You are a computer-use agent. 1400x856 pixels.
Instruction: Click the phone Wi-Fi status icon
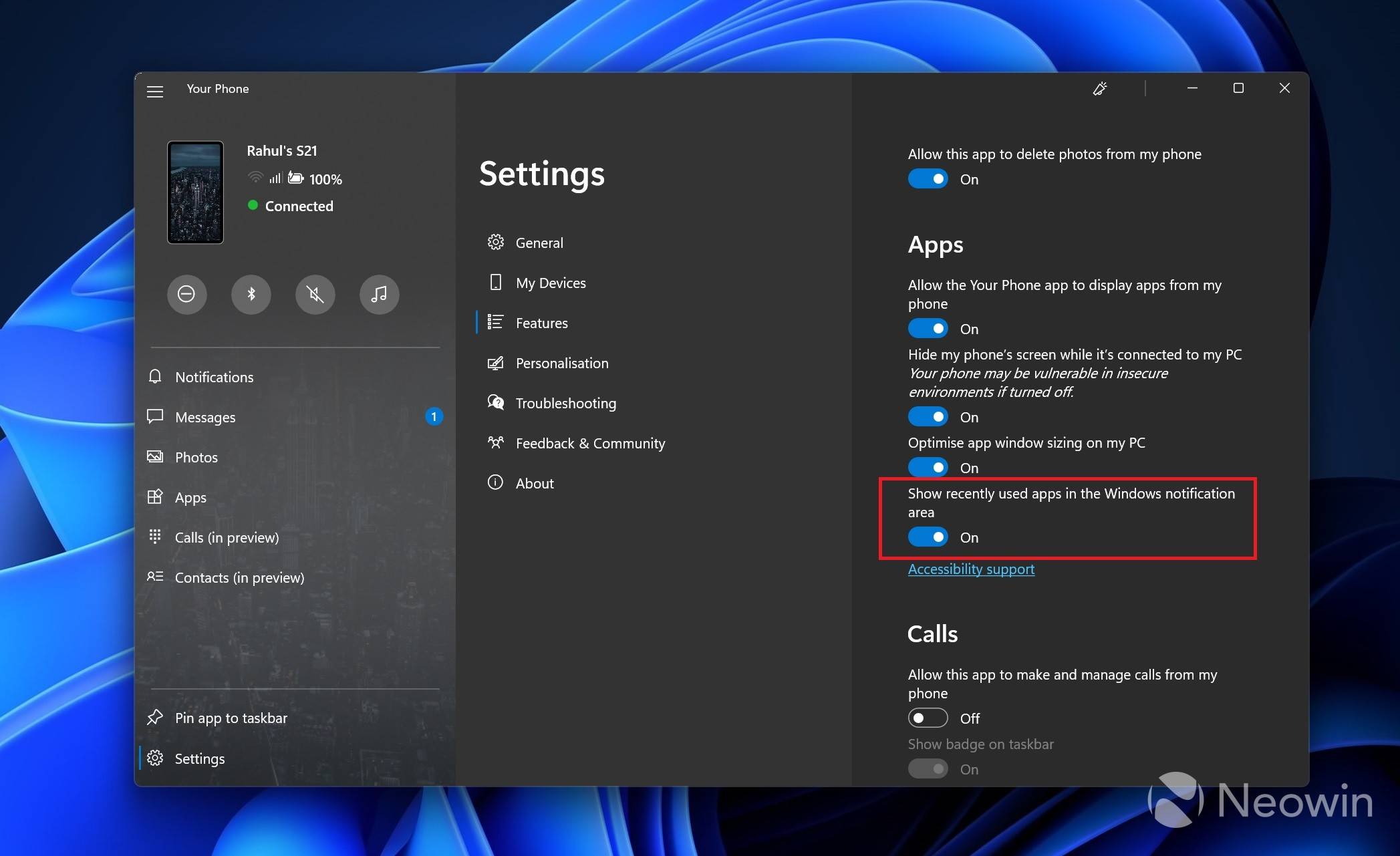(x=255, y=177)
